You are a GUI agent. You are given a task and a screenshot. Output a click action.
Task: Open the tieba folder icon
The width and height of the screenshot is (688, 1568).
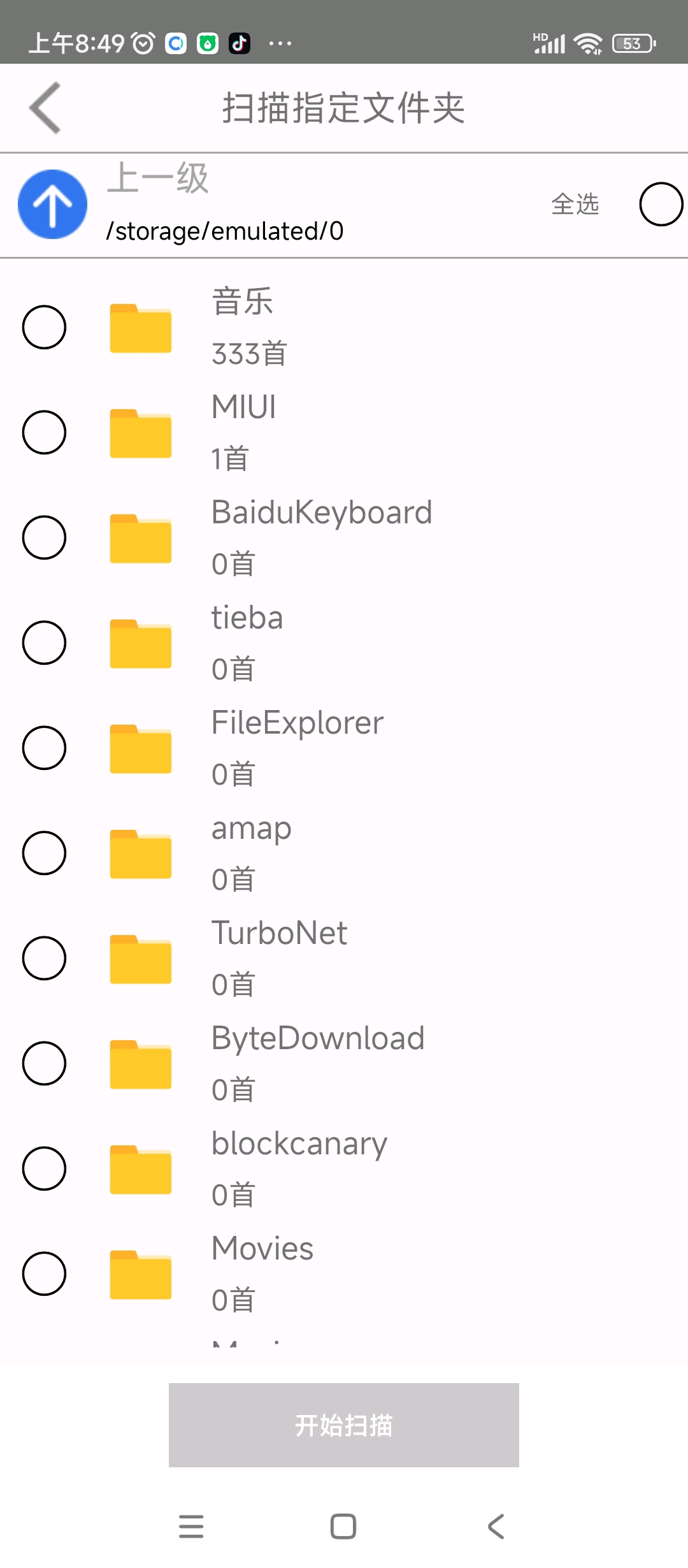tap(141, 644)
